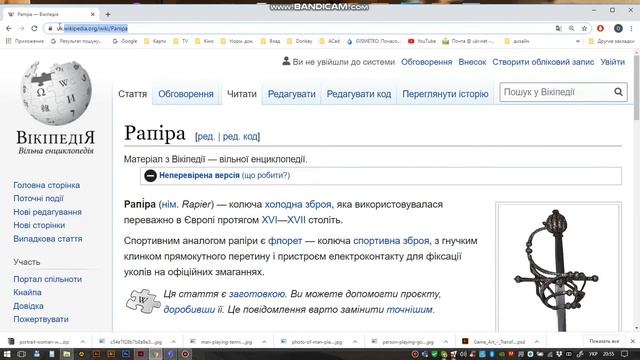Switch to the Стаття tab
640x360 pixels.
[x=133, y=94]
